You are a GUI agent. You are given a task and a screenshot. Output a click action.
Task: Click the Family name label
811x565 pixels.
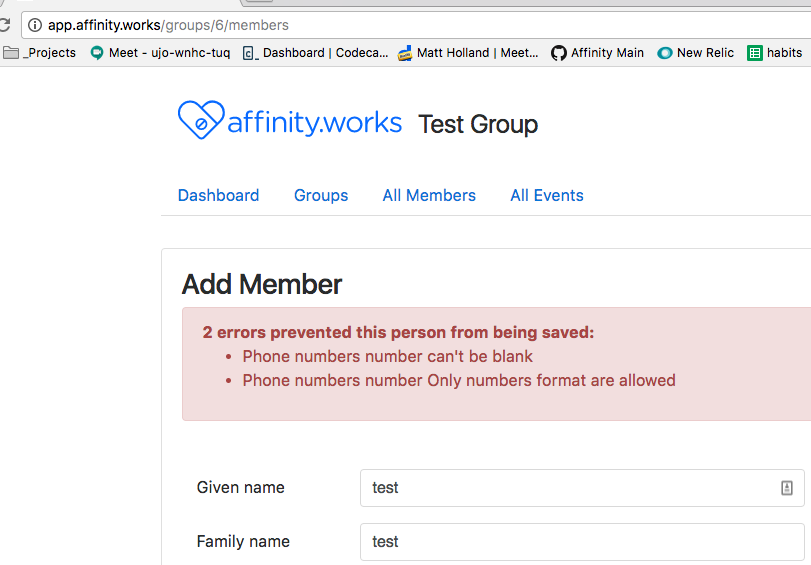[243, 541]
